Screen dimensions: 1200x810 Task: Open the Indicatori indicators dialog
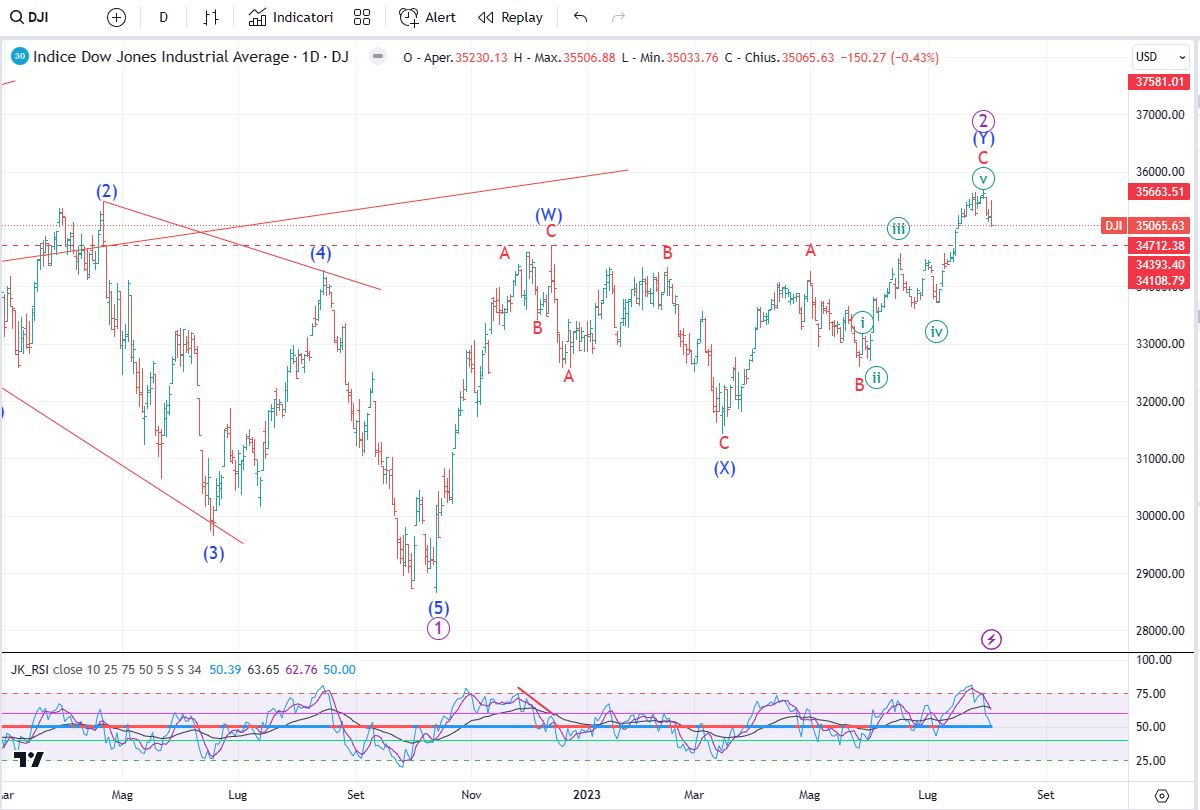pyautogui.click(x=291, y=17)
